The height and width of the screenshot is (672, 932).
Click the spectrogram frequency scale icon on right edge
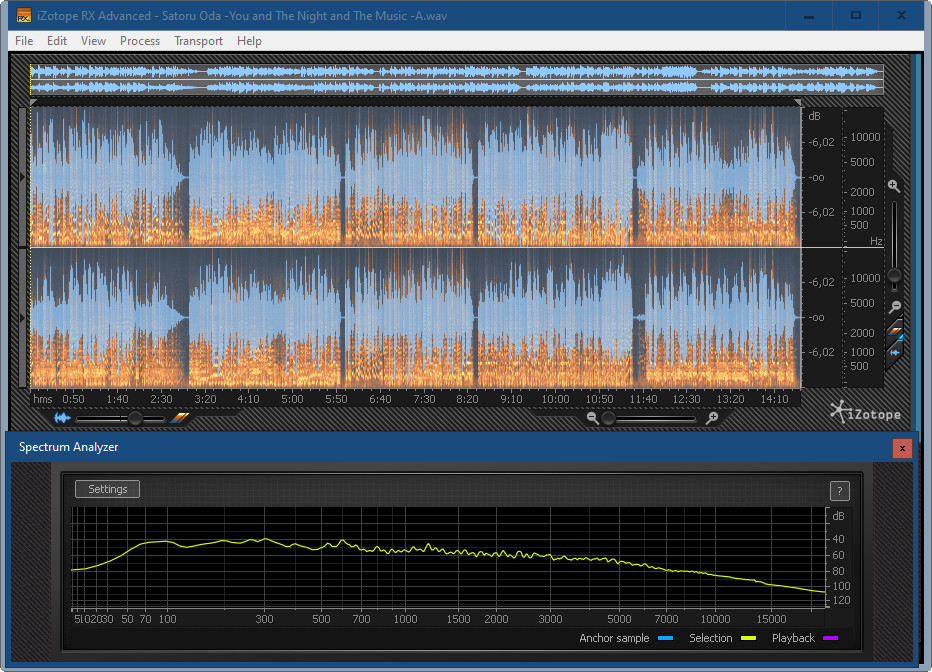(896, 331)
